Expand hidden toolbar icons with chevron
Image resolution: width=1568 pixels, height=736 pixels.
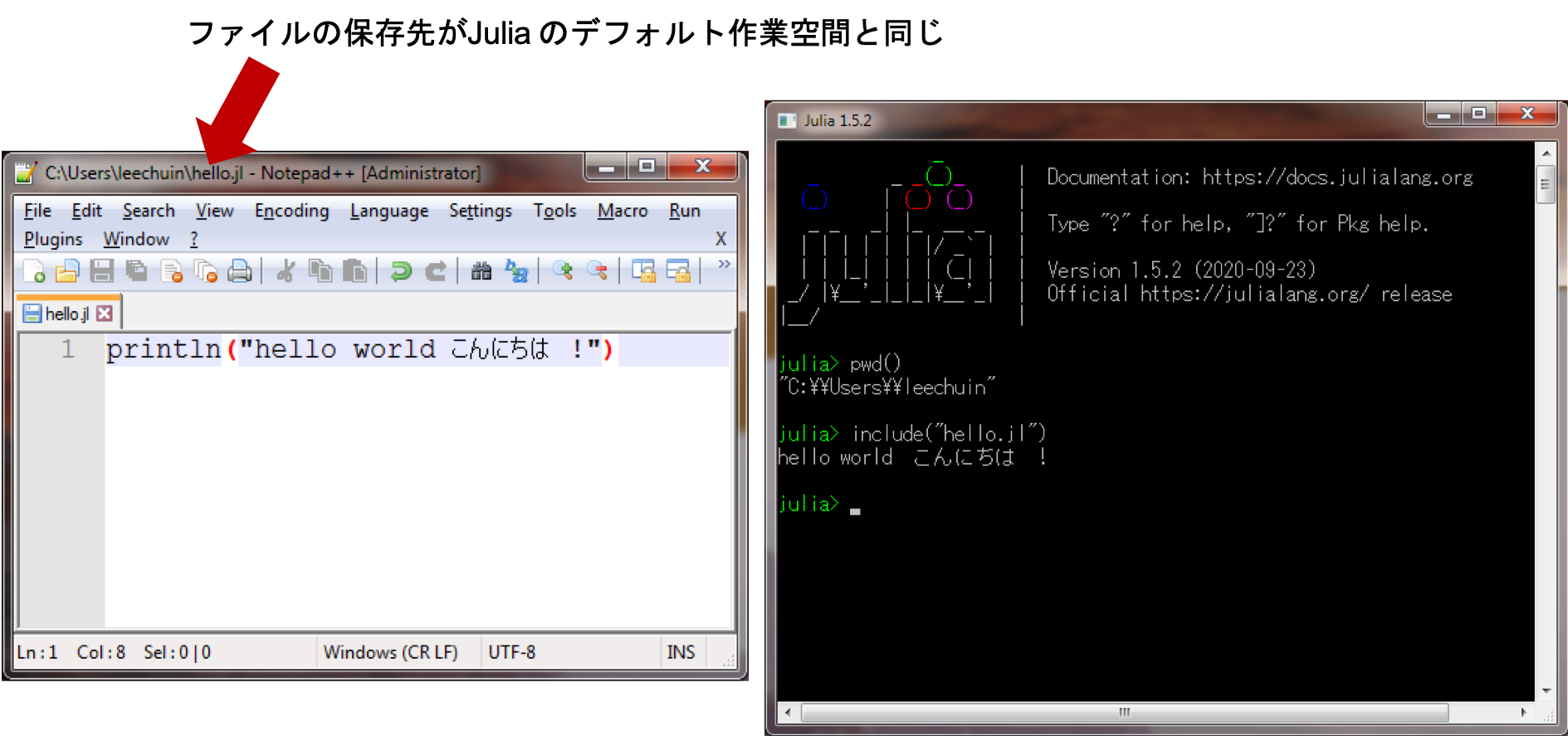tap(724, 264)
